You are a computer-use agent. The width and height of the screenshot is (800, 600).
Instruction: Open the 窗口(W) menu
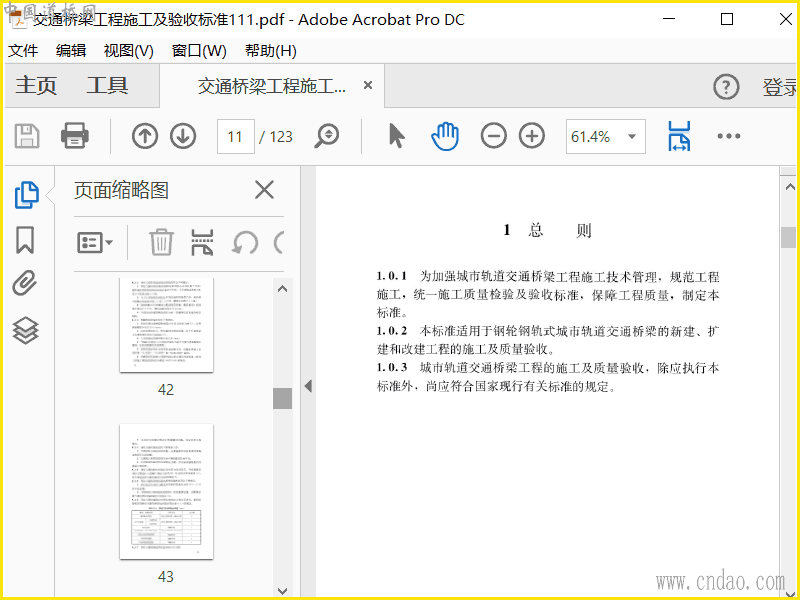point(199,51)
